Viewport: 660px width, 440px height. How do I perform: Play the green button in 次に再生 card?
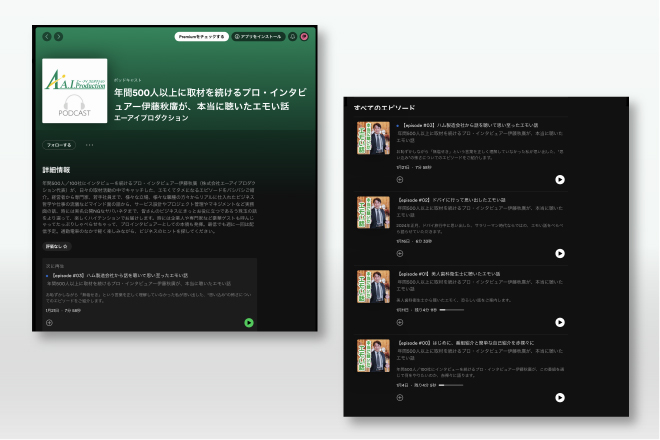point(248,323)
